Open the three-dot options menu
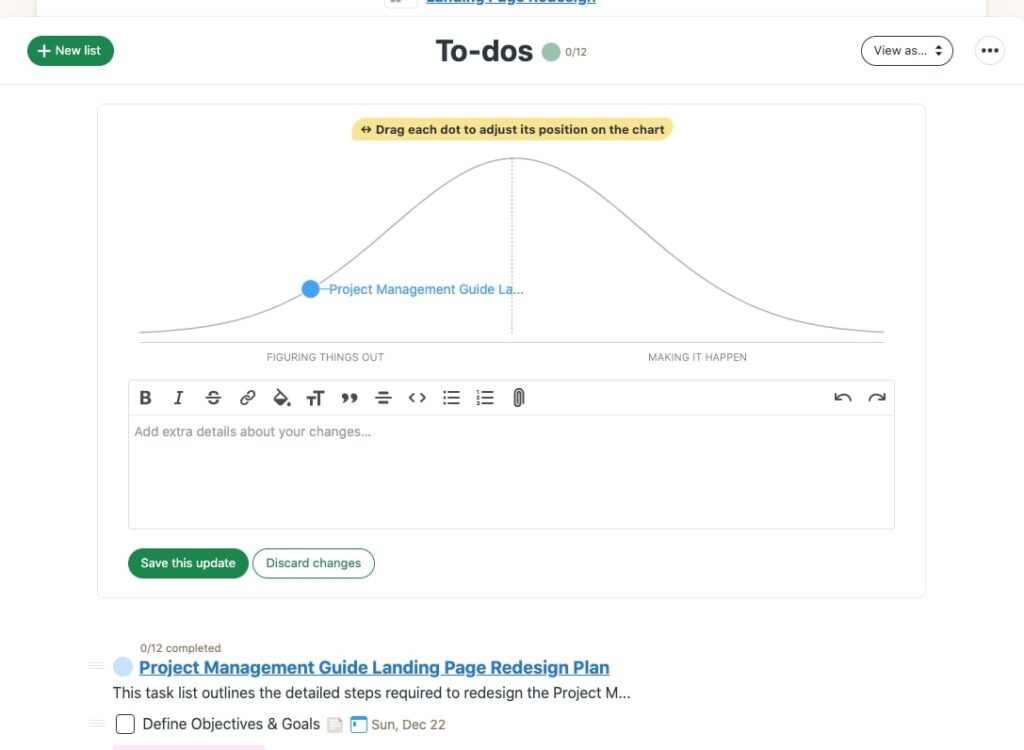Image resolution: width=1024 pixels, height=750 pixels. tap(989, 49)
